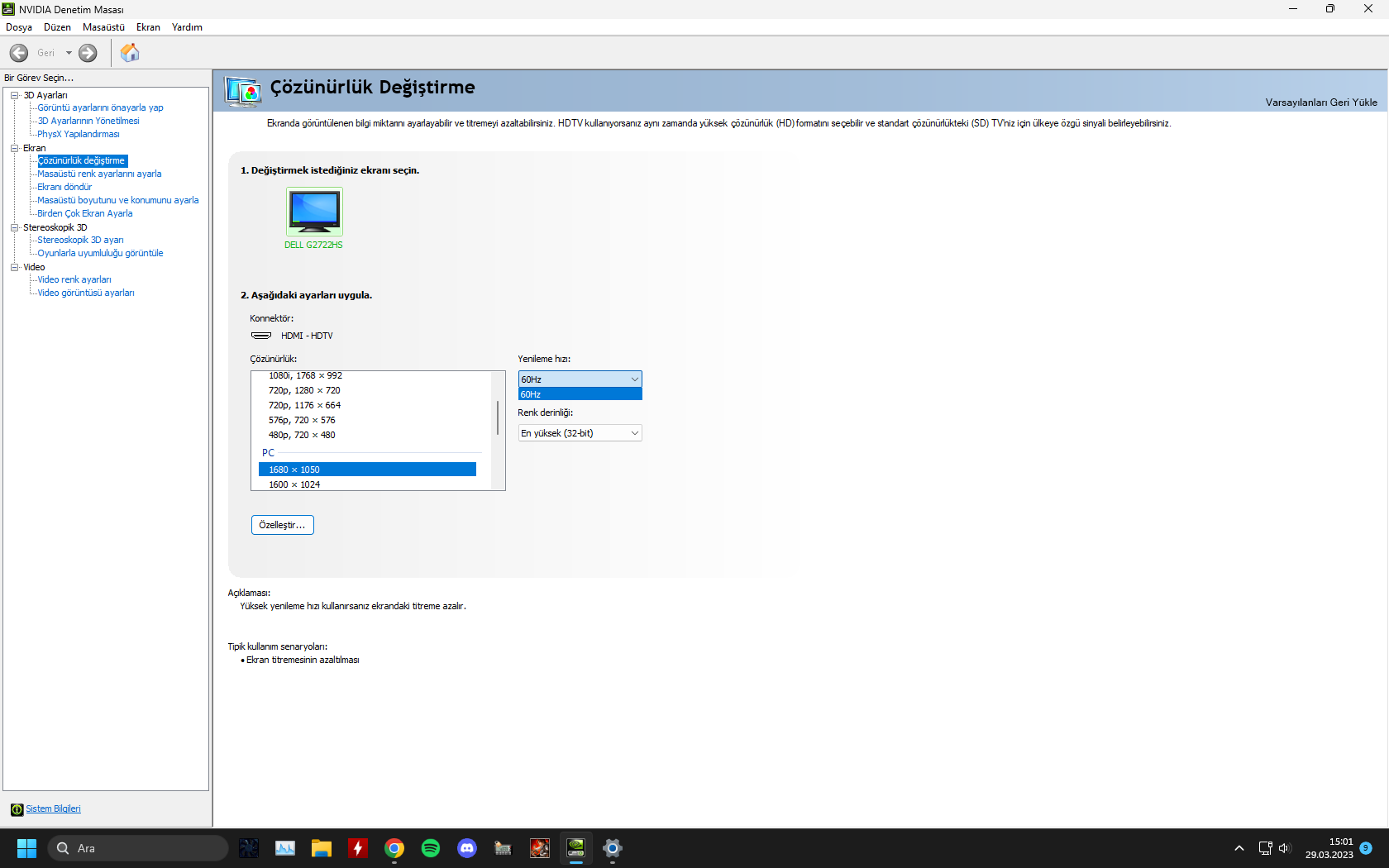
Task: Click the Back arrow icon in toolbar
Action: [x=19, y=53]
